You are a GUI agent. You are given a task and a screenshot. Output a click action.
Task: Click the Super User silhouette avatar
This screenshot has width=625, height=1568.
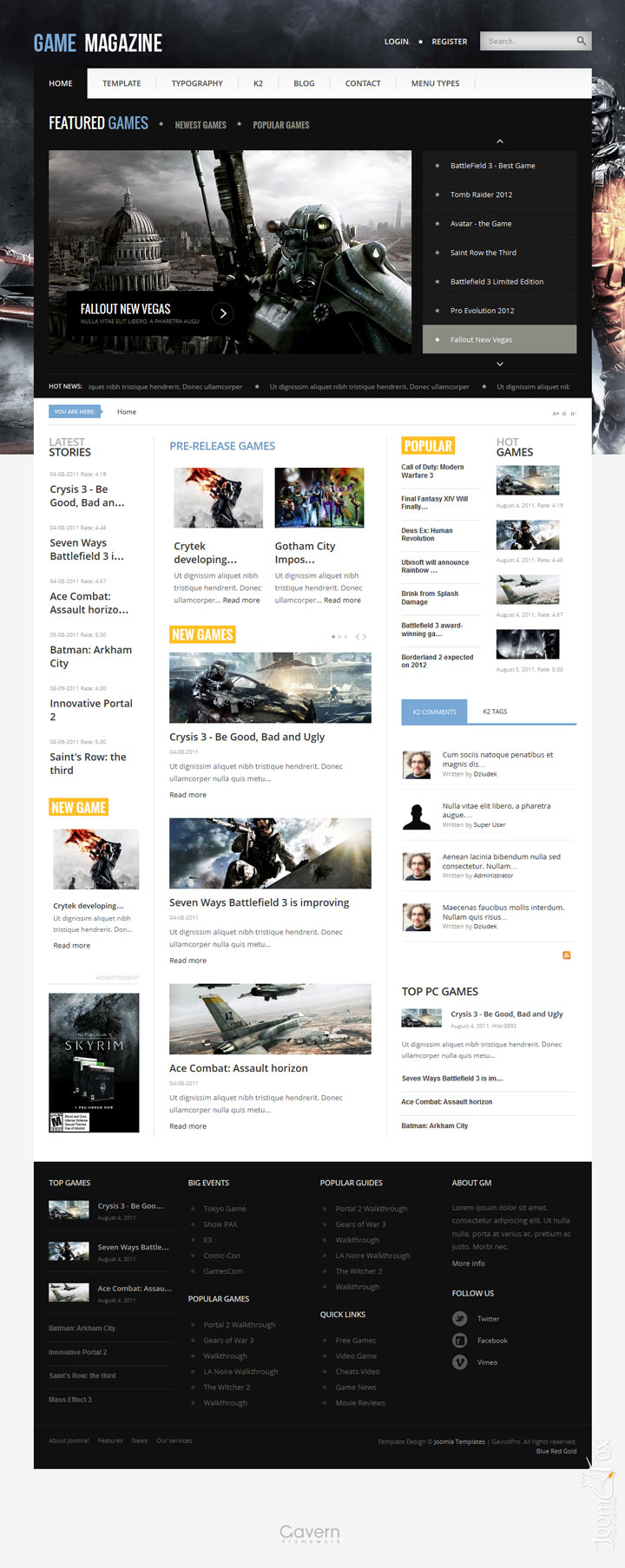tap(417, 816)
